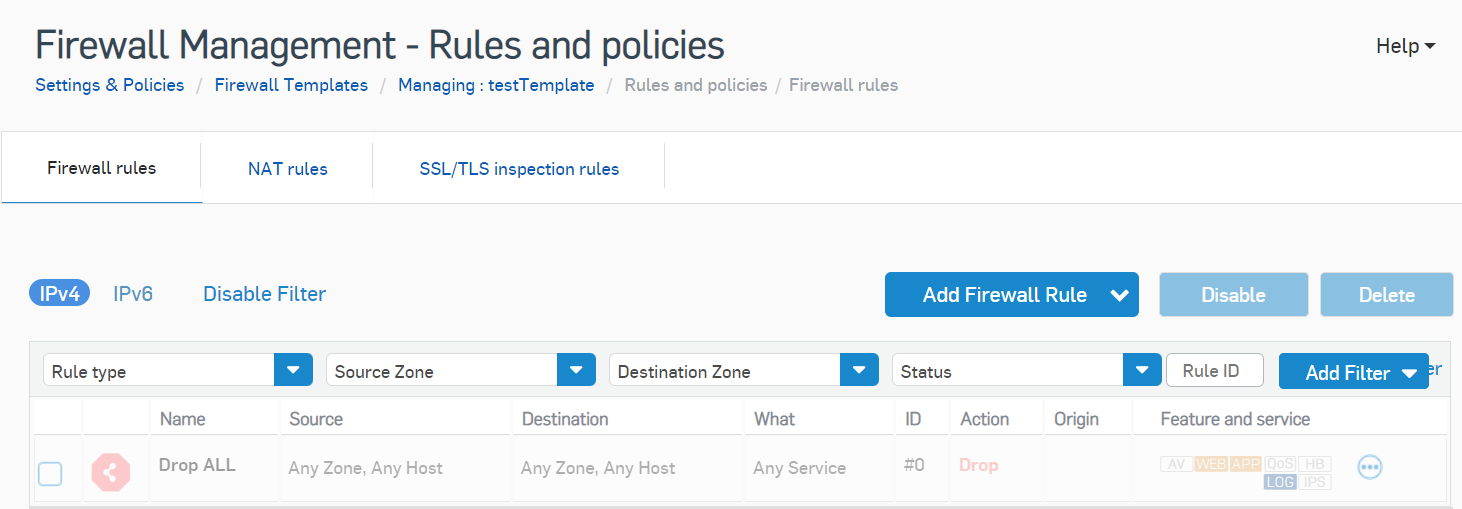Image resolution: width=1462 pixels, height=509 pixels.
Task: Switch to the IPv4 rules toggle
Action: (60, 294)
